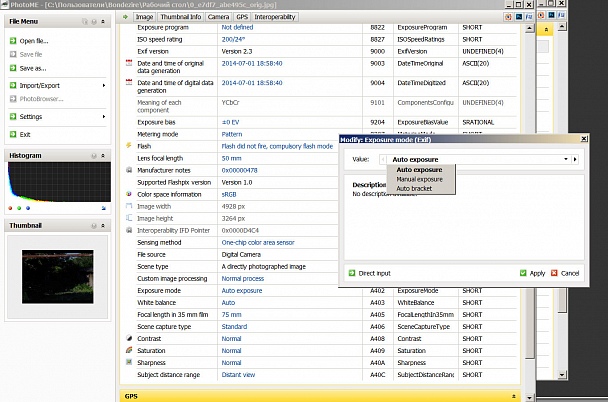Open the Value dropdown arrow in the Modify dialog
This screenshot has height=402, width=608.
click(566, 159)
